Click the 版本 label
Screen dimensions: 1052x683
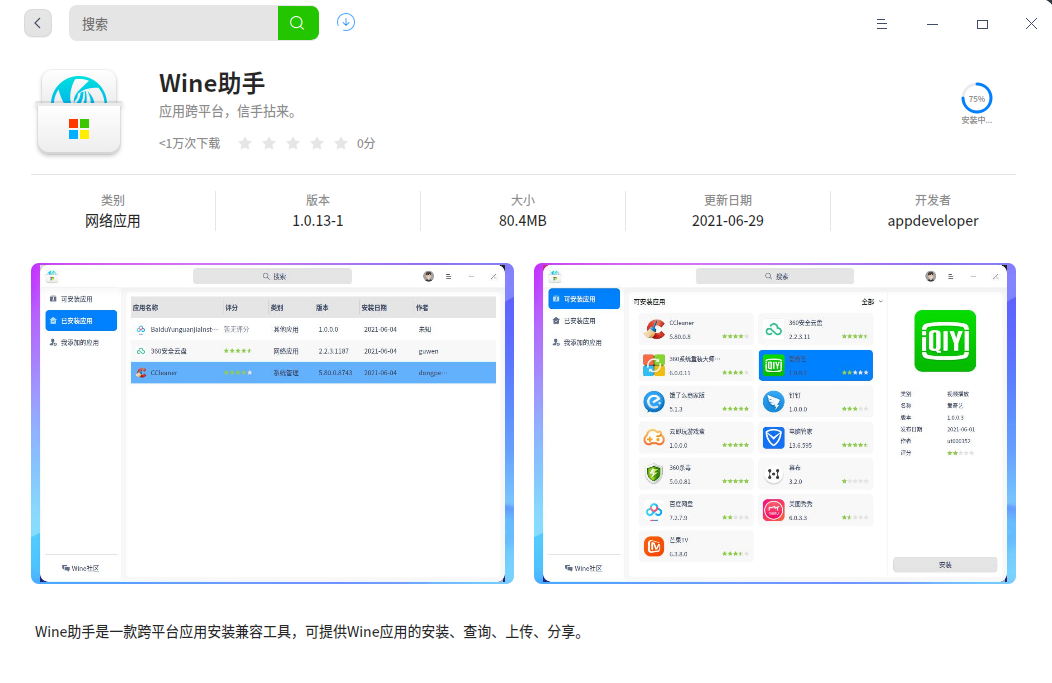pos(317,200)
